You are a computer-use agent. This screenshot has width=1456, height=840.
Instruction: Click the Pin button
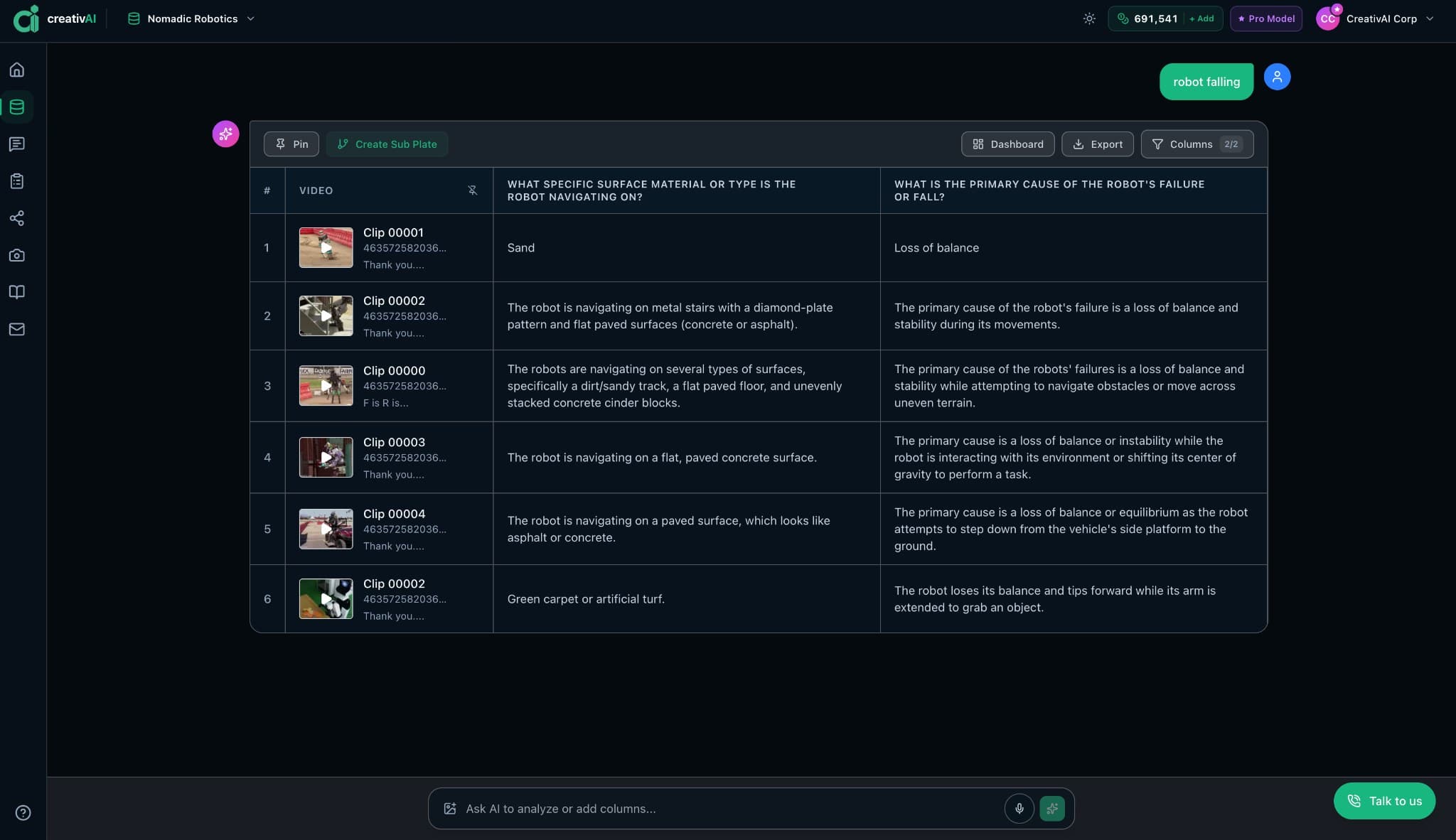291,144
